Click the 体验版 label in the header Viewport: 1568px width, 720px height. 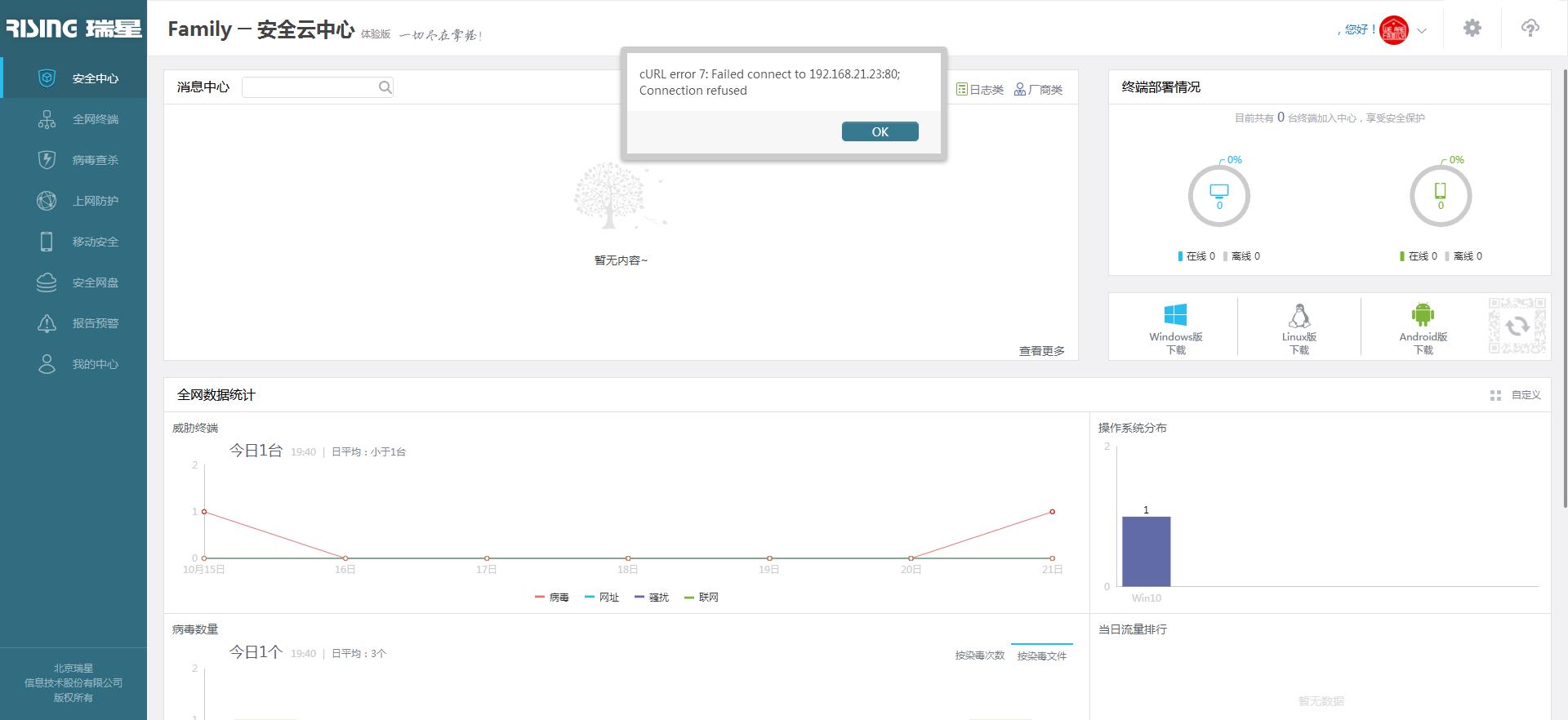tap(376, 34)
